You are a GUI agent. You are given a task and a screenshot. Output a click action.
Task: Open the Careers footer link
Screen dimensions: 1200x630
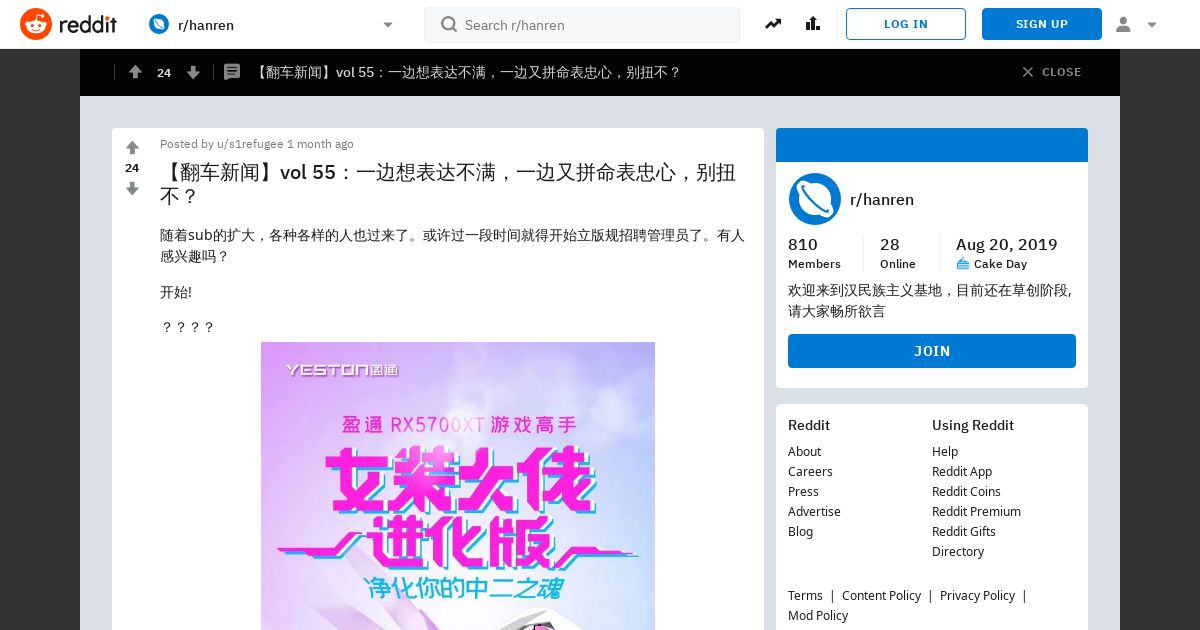(x=810, y=471)
